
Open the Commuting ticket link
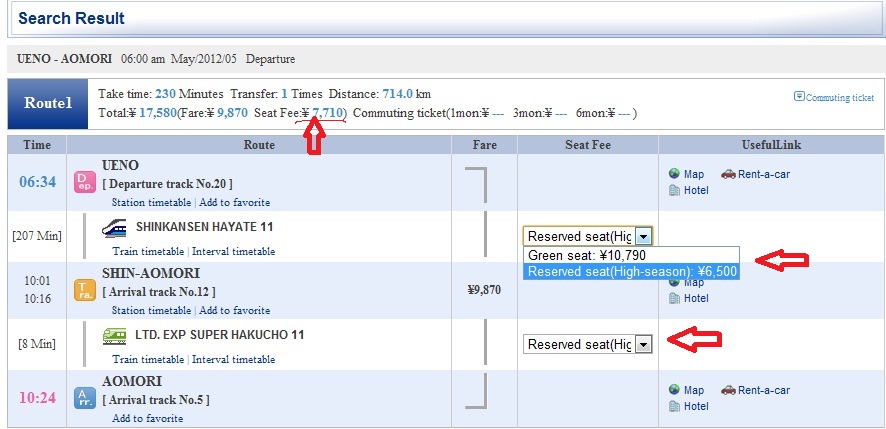(840, 97)
